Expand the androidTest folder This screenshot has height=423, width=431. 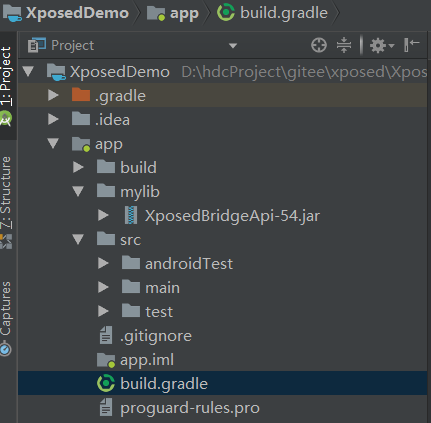(x=103, y=263)
